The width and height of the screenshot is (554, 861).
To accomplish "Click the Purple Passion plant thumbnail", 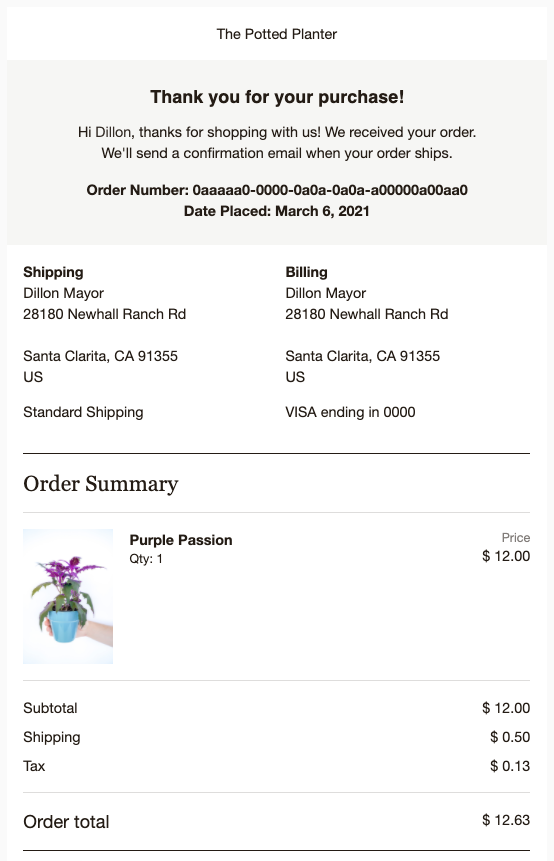I will tap(68, 596).
